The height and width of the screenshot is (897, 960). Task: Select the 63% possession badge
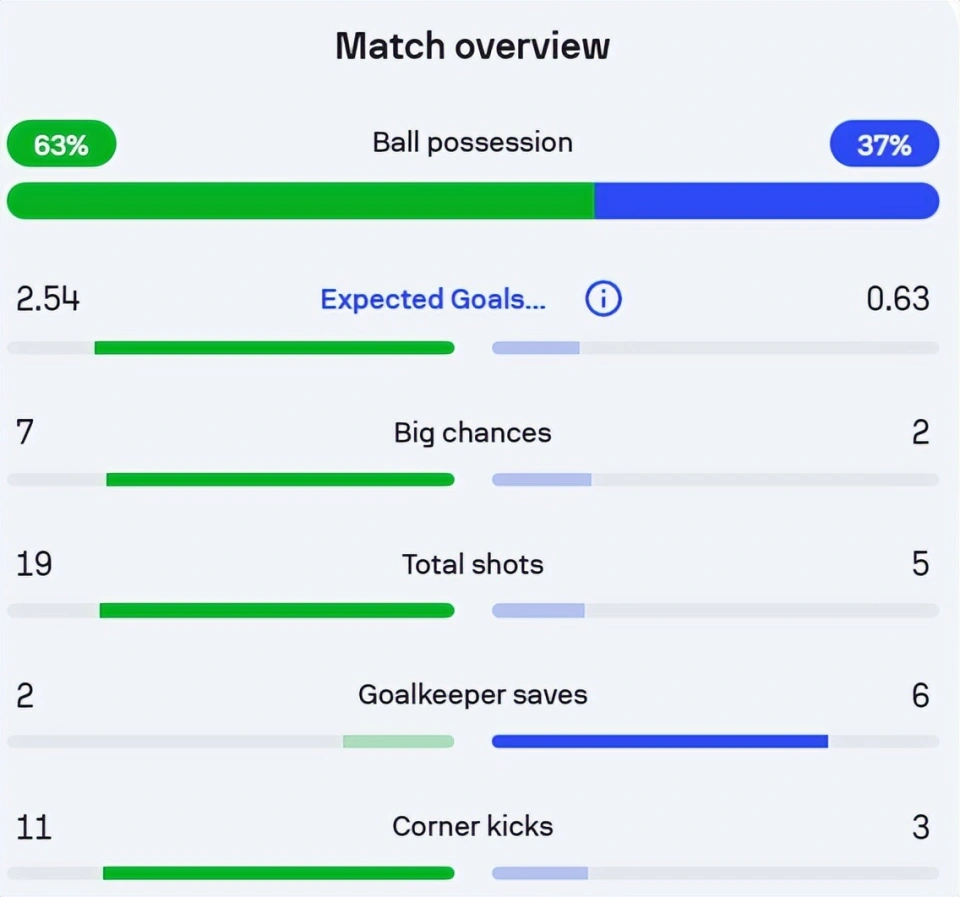click(61, 143)
